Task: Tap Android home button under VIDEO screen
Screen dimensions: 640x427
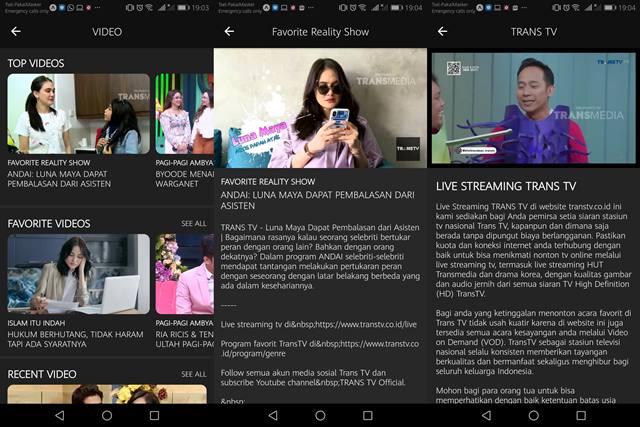Action: tap(107, 416)
